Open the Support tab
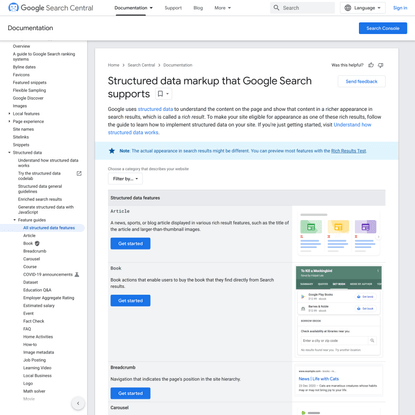This screenshot has height=415, width=415. point(173,8)
